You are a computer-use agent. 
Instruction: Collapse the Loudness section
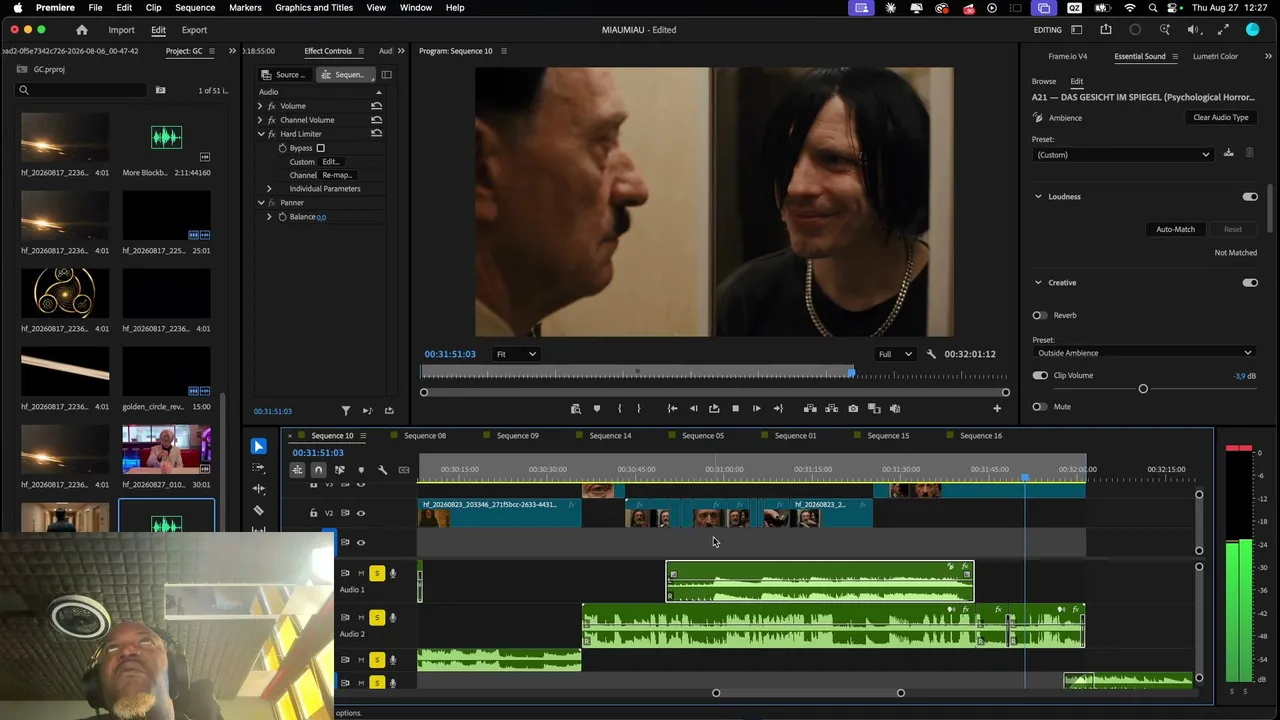pyautogui.click(x=1038, y=197)
